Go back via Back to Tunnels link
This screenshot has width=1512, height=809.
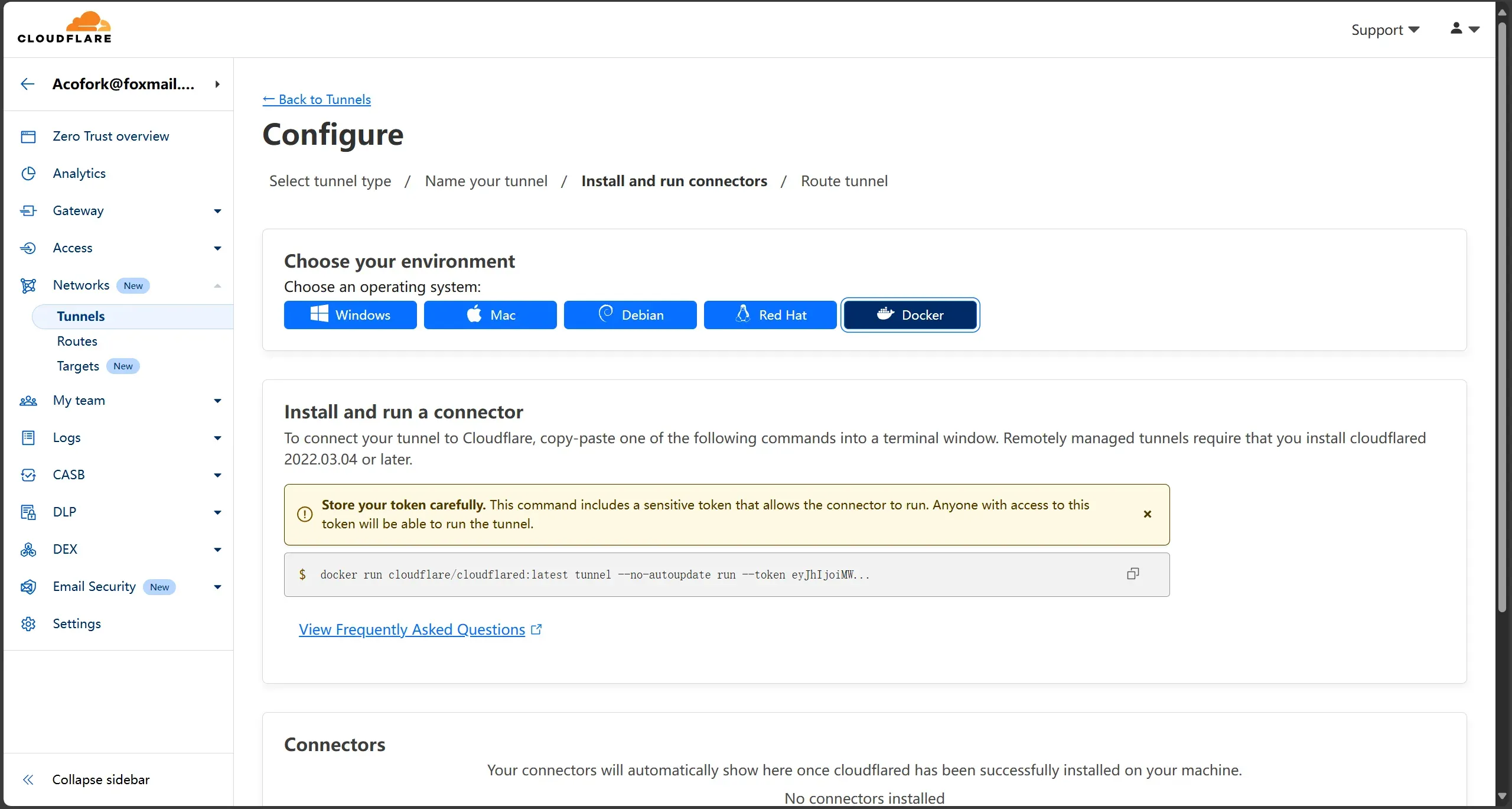coord(317,99)
